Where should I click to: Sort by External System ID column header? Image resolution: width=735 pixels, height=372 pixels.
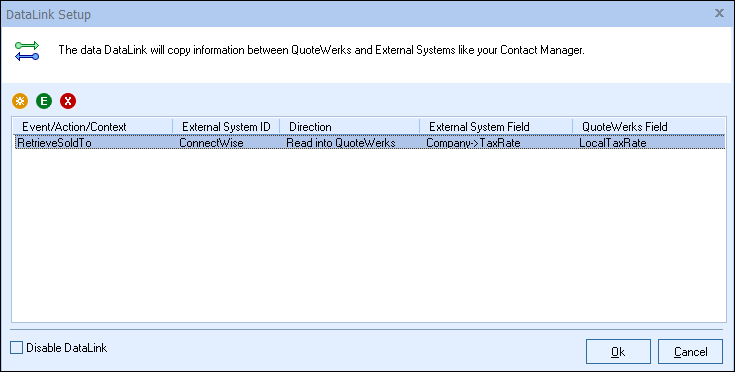point(226,126)
